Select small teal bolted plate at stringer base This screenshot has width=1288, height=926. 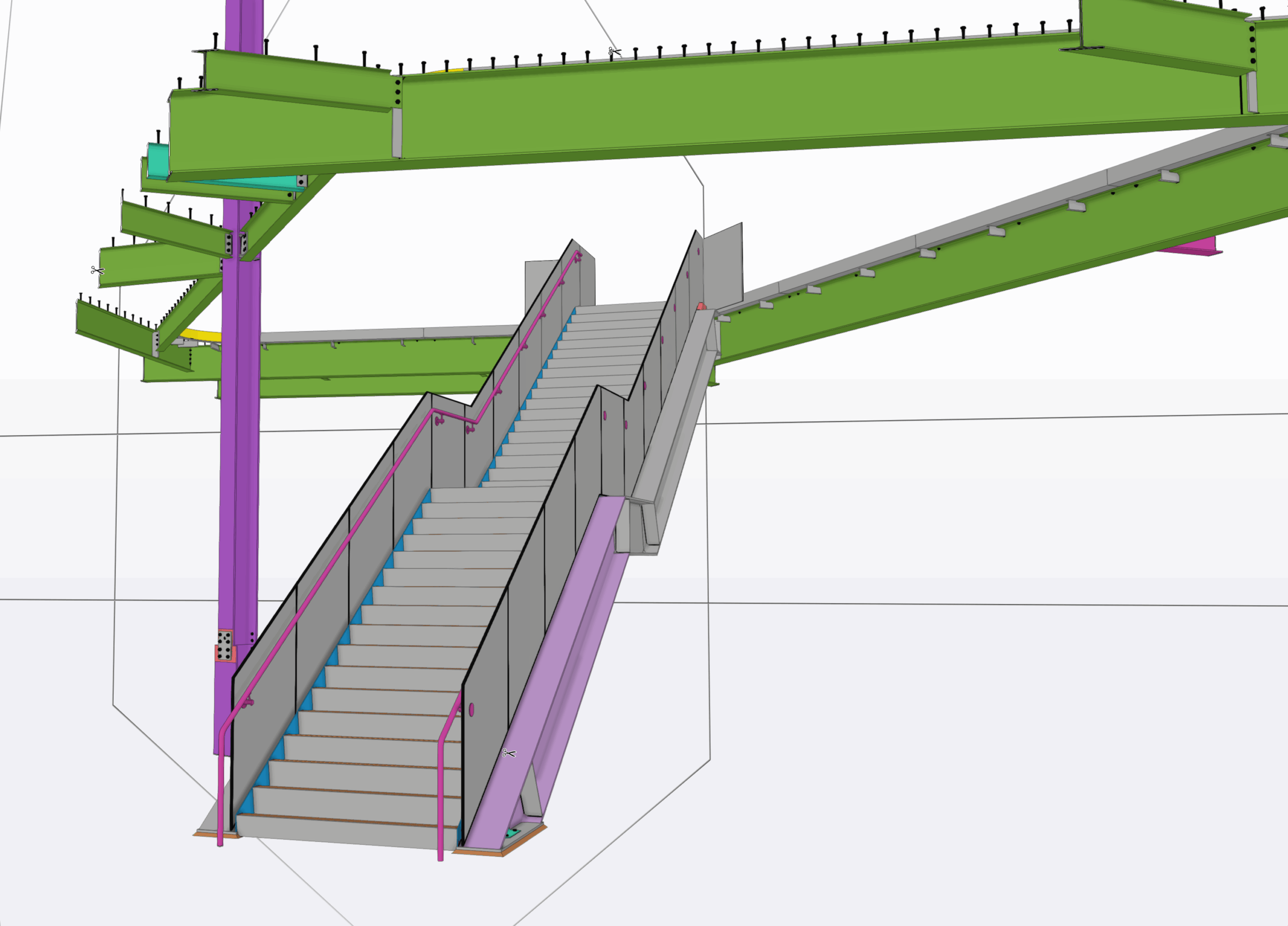click(513, 833)
